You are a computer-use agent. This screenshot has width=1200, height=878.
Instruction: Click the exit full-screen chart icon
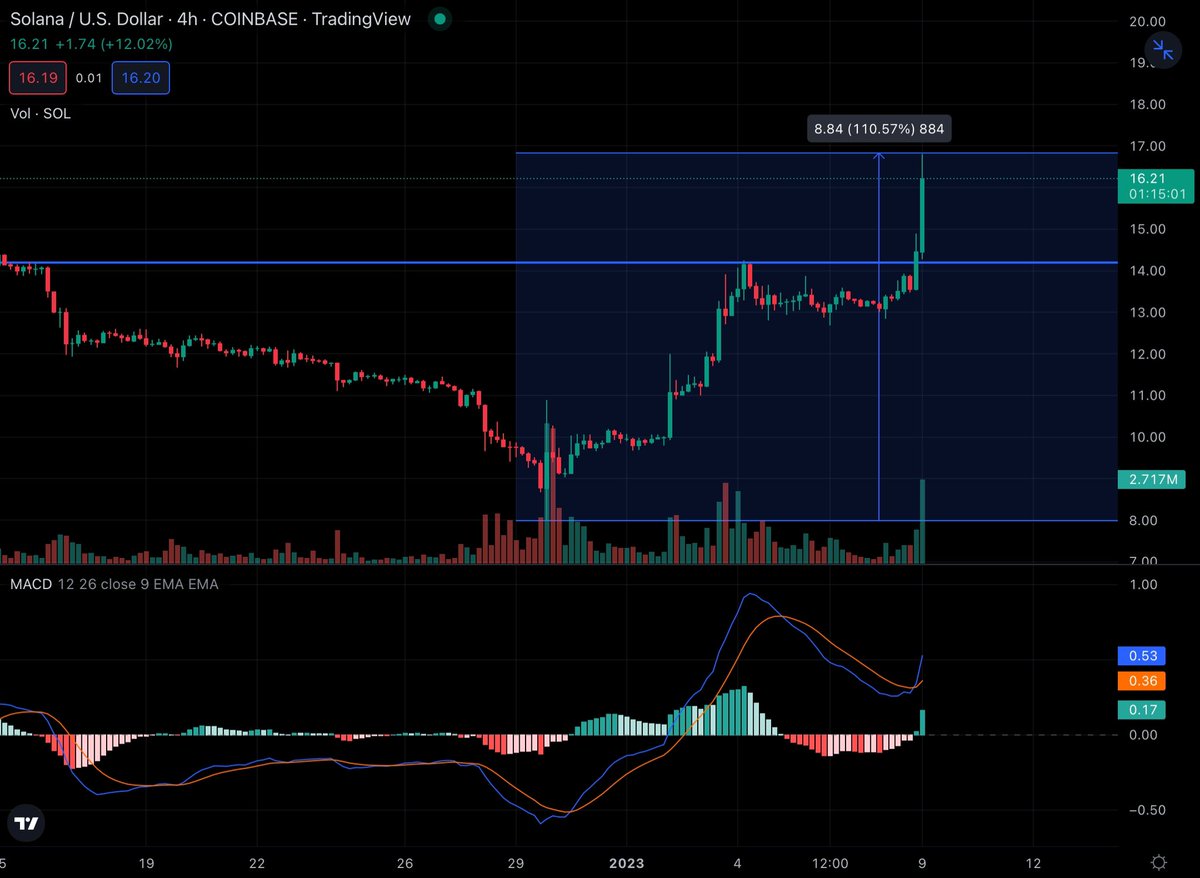click(1162, 50)
